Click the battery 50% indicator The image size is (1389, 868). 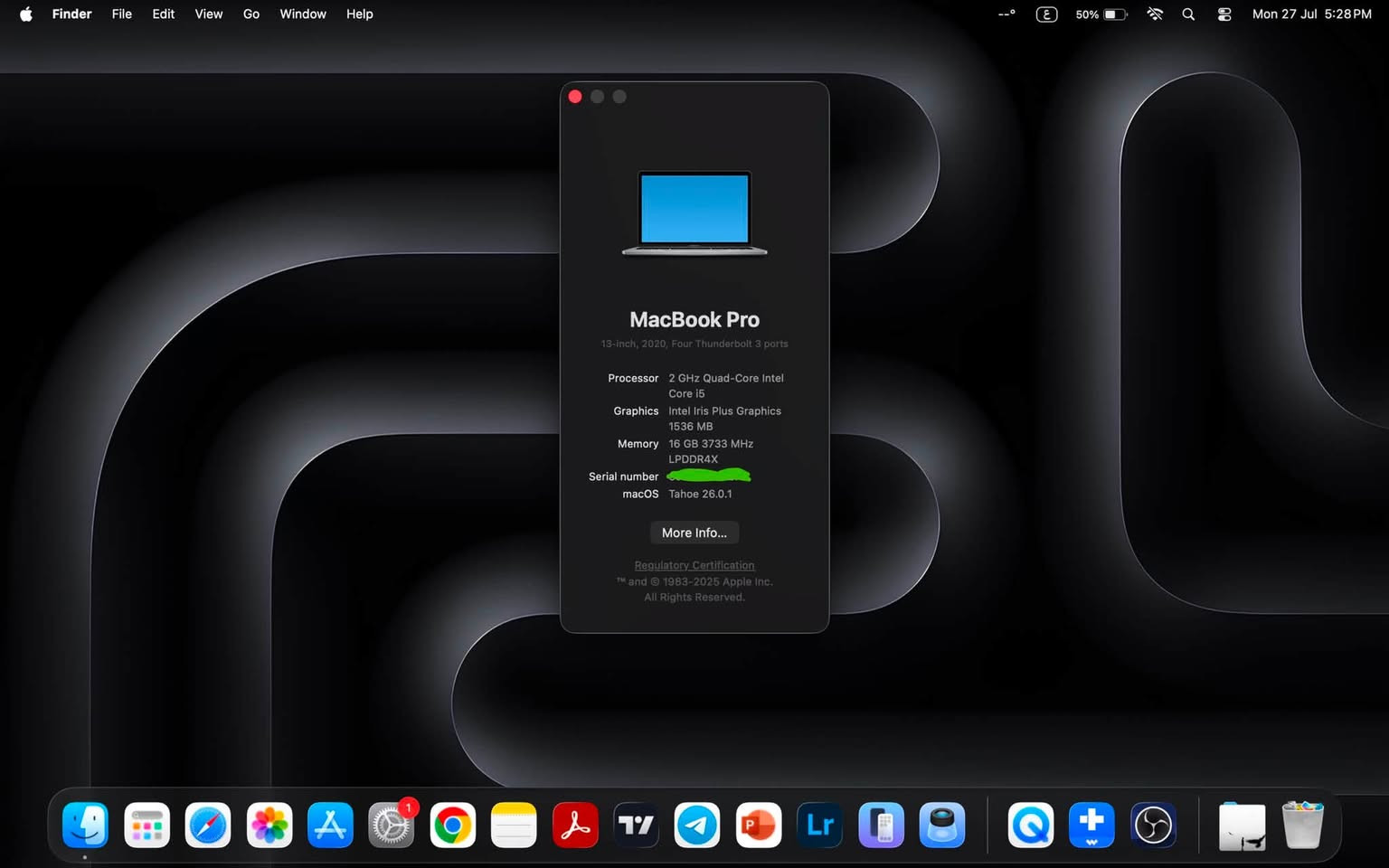(x=1101, y=14)
